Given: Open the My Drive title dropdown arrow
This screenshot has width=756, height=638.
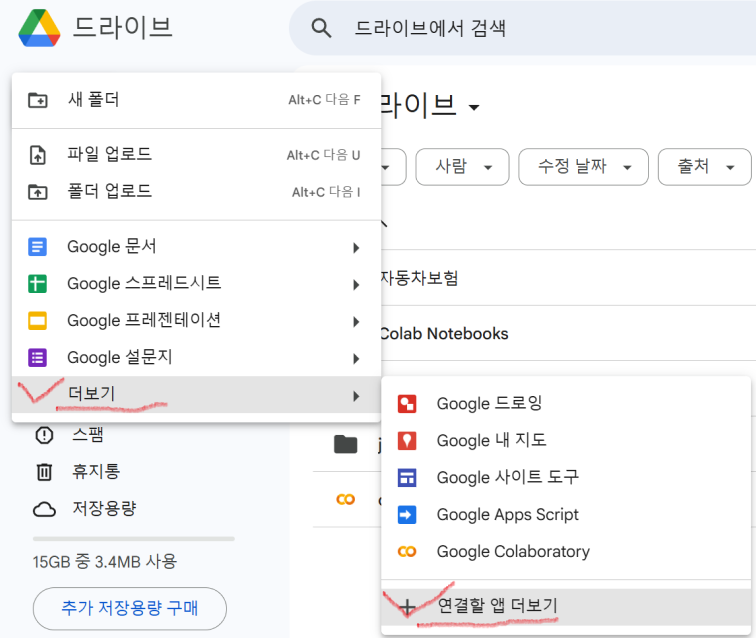Looking at the screenshot, I should tap(474, 107).
